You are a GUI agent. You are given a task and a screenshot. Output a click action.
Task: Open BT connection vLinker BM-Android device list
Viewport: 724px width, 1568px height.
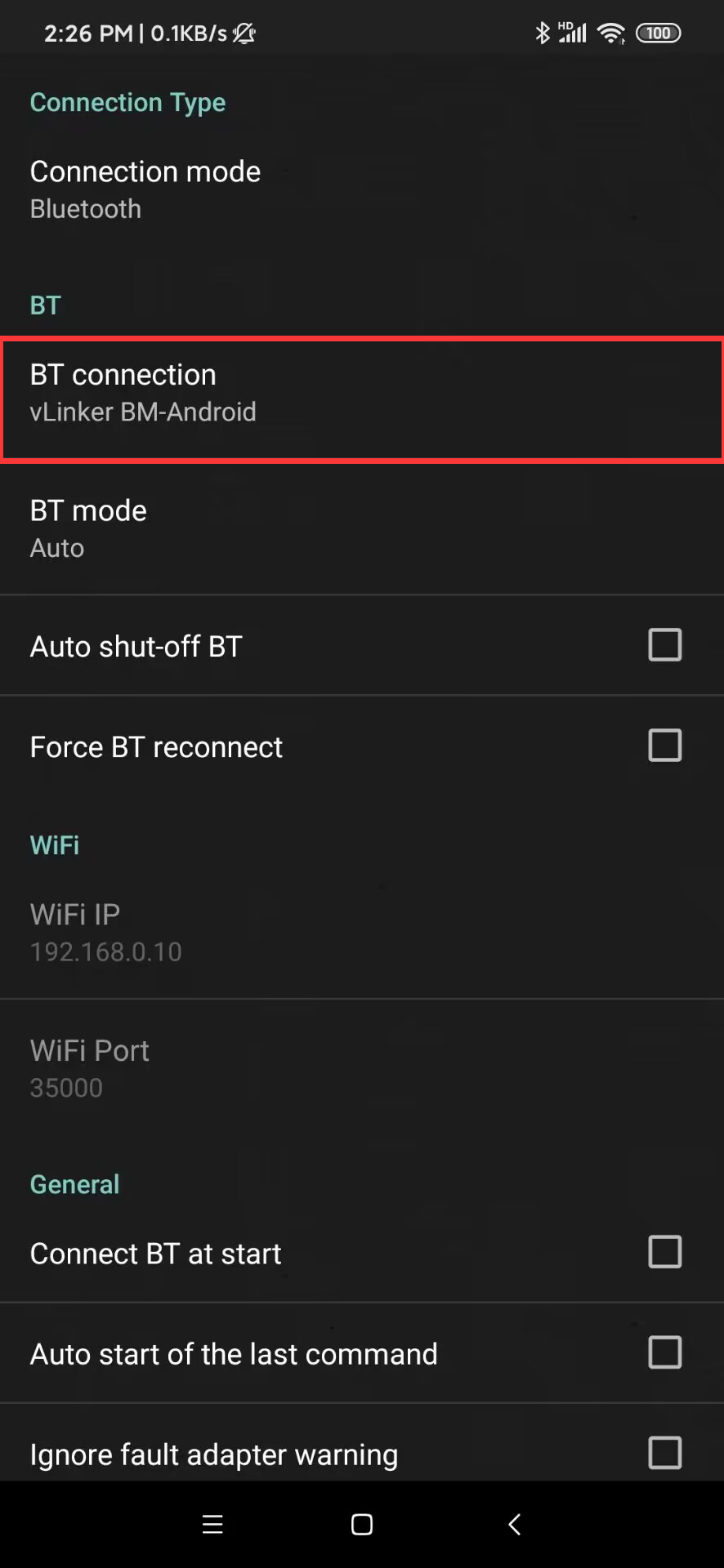pyautogui.click(x=362, y=400)
